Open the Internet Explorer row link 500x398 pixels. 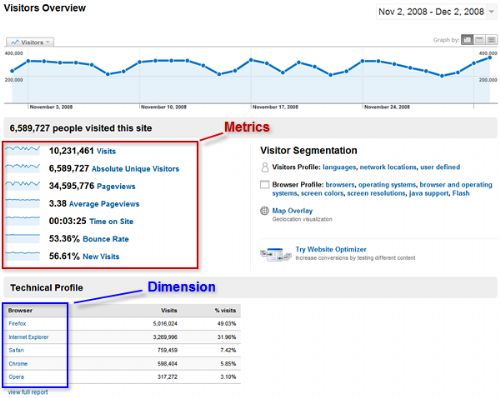coord(28,337)
